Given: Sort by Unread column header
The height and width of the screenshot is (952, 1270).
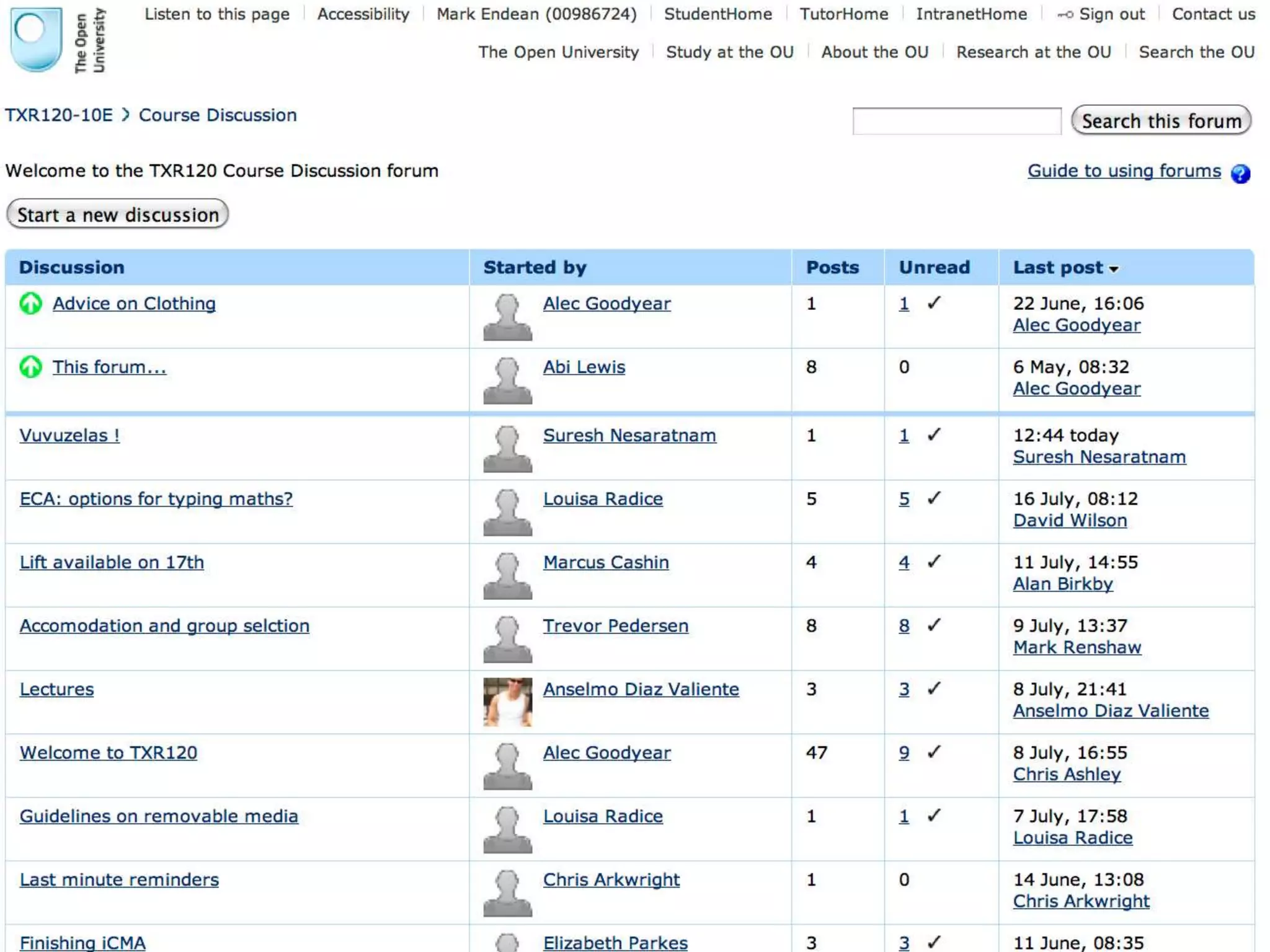Looking at the screenshot, I should [x=934, y=267].
